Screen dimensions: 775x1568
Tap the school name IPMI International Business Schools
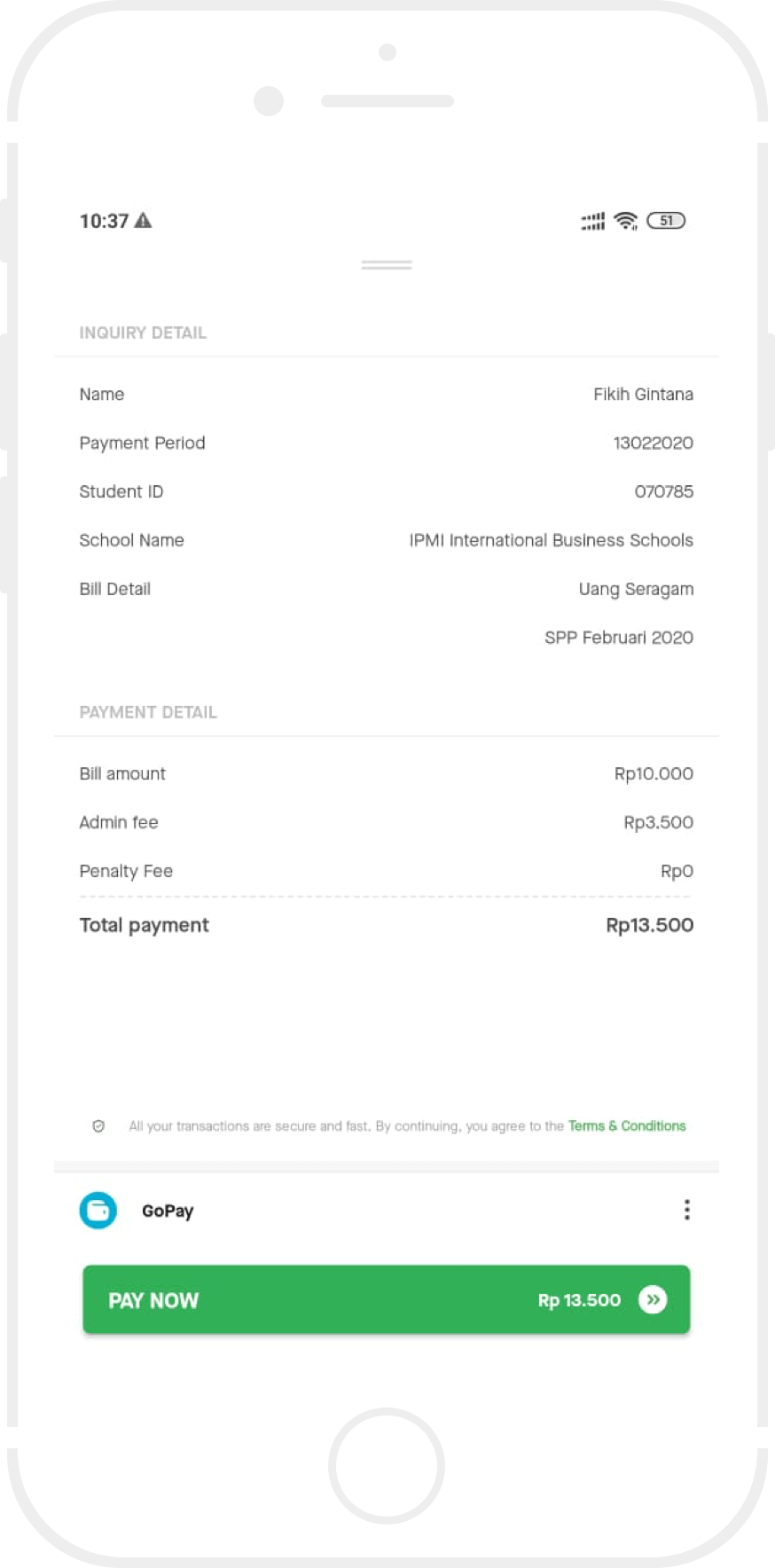[x=551, y=540]
